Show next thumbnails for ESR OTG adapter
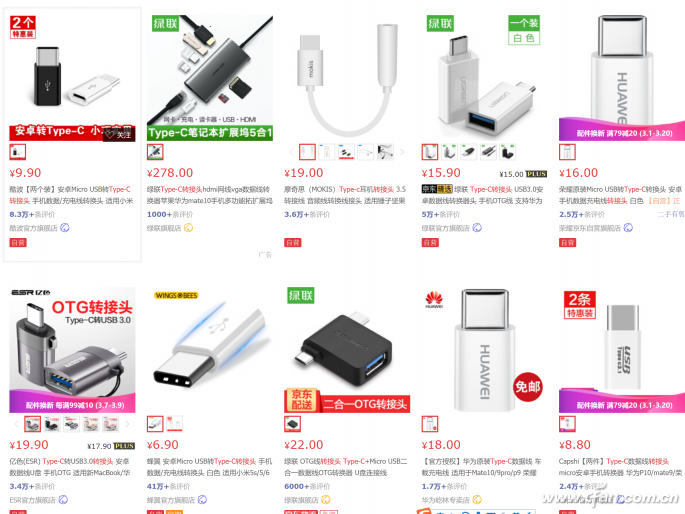Image resolution: width=685 pixels, height=514 pixels. pyautogui.click(x=128, y=424)
